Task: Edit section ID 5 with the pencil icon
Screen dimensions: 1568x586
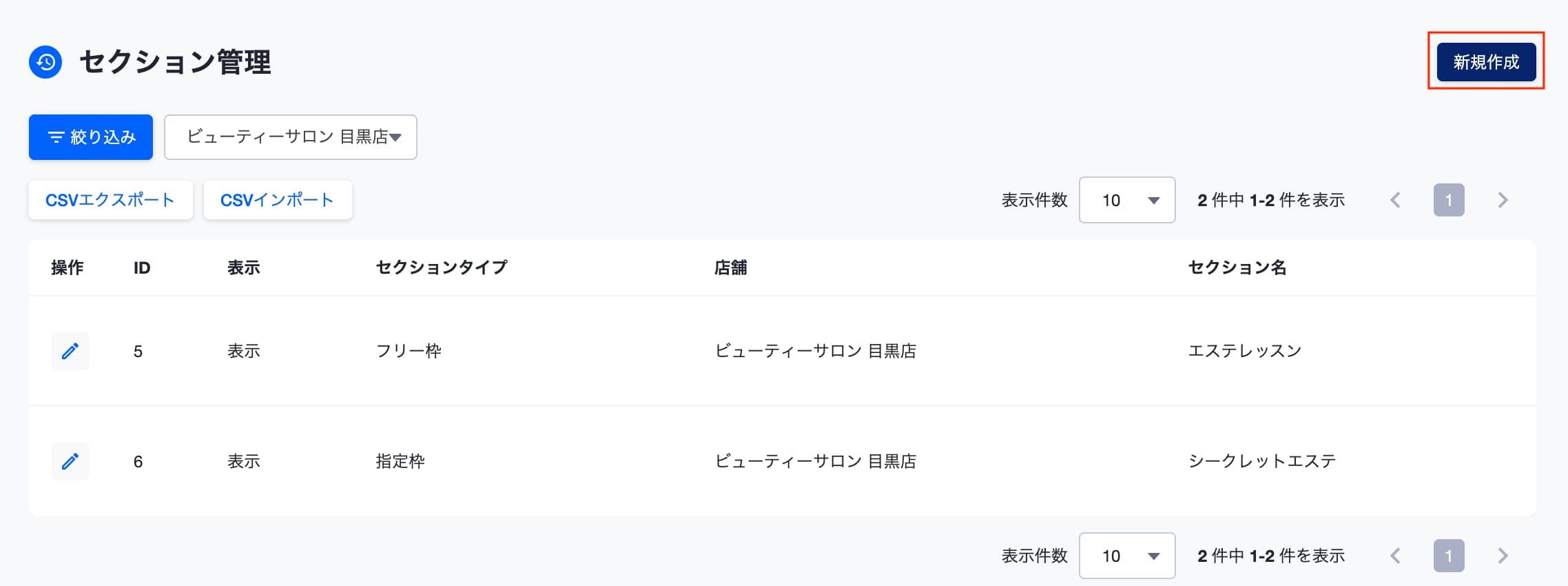Action: (70, 351)
